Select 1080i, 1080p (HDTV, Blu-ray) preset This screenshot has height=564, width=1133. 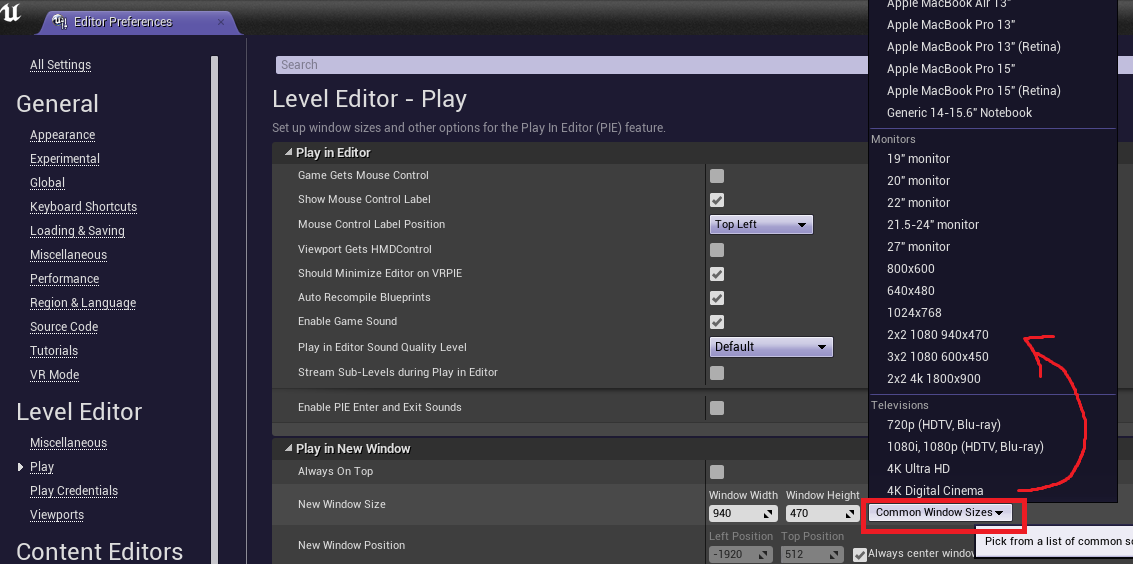tap(965, 447)
